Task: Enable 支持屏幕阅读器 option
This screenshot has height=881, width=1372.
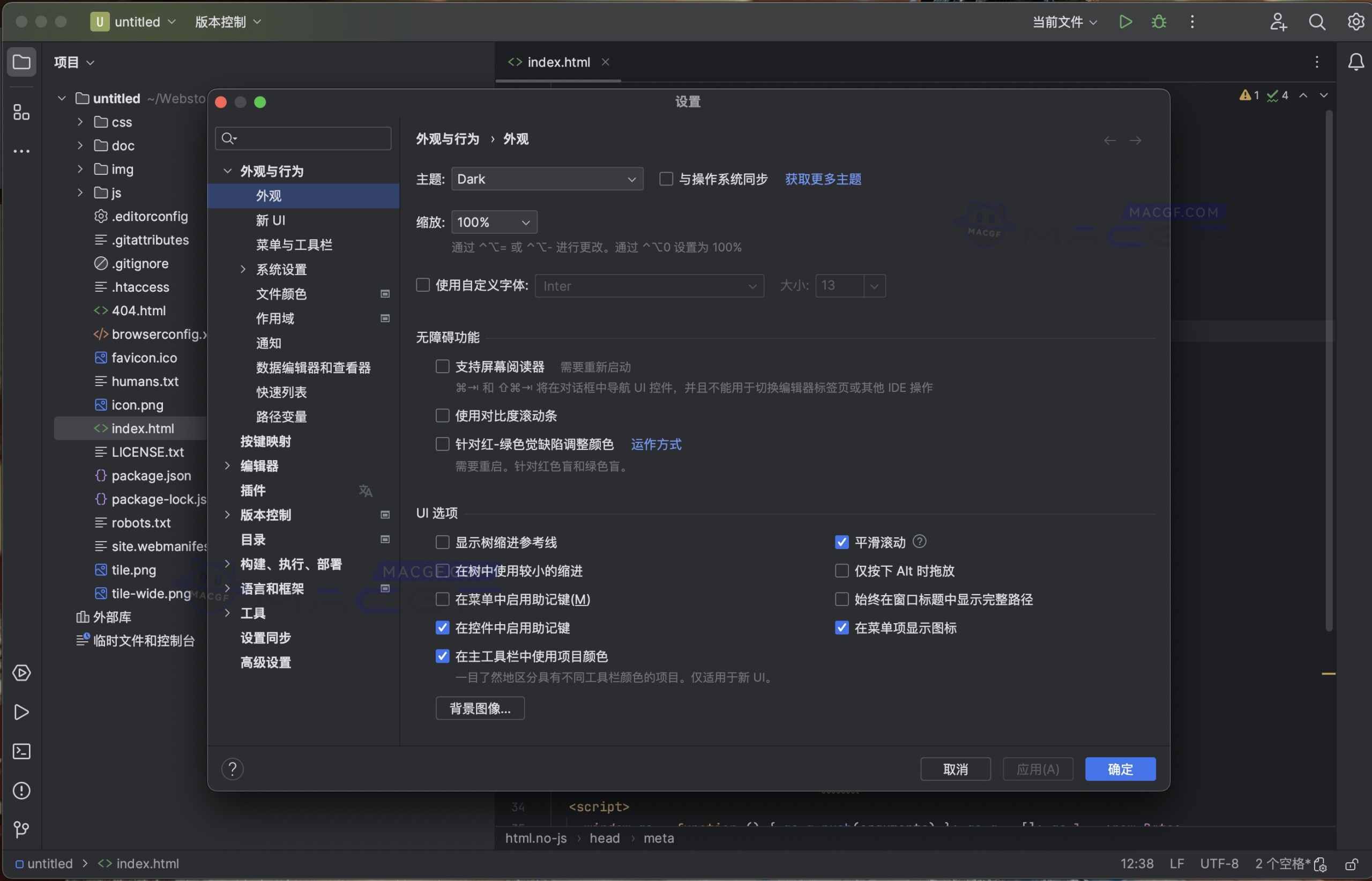Action: tap(442, 366)
